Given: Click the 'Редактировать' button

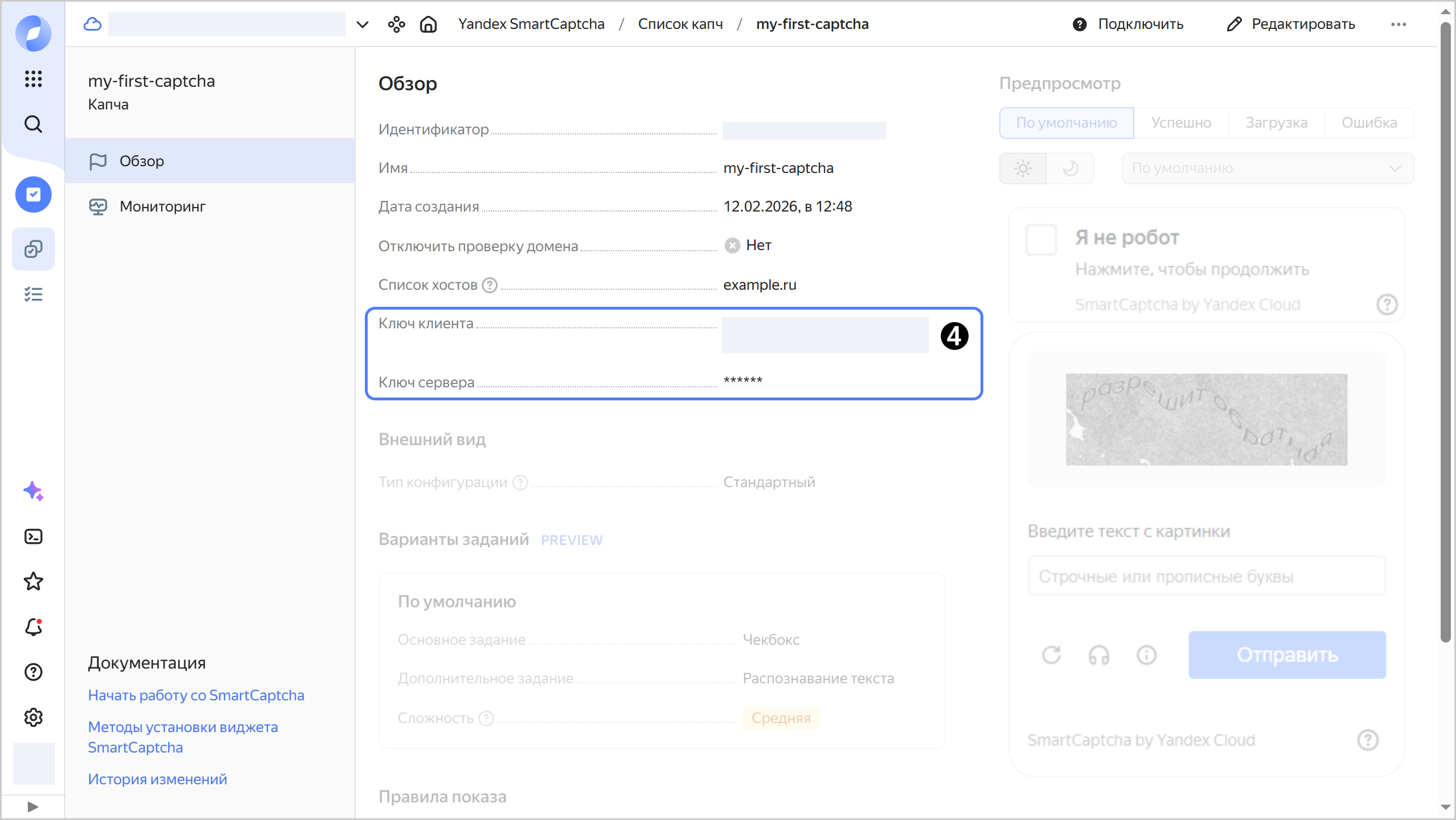Looking at the screenshot, I should pos(1291,24).
